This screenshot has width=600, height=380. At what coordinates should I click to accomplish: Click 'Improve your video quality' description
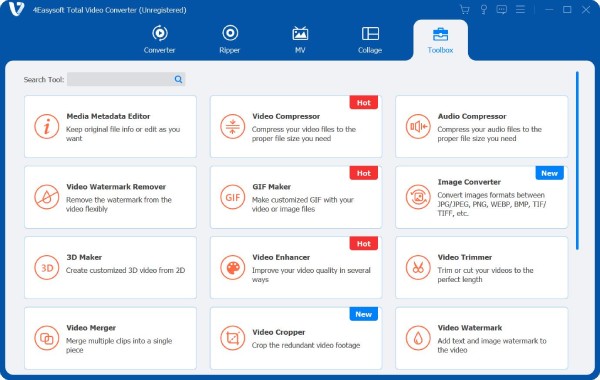(x=311, y=275)
